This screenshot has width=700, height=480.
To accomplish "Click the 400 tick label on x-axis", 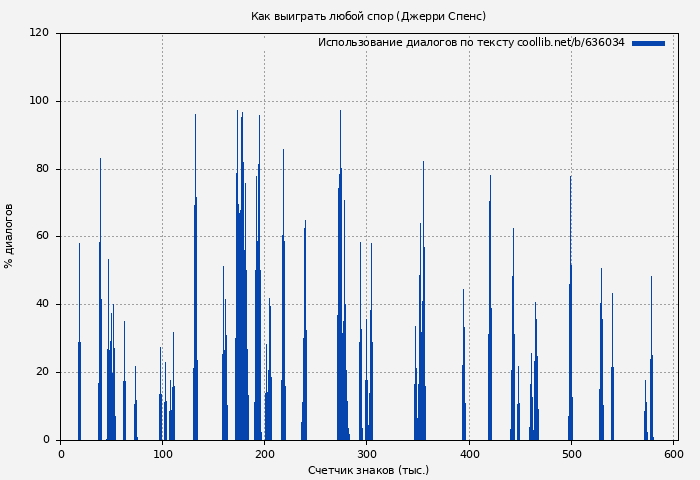I will (x=469, y=453).
